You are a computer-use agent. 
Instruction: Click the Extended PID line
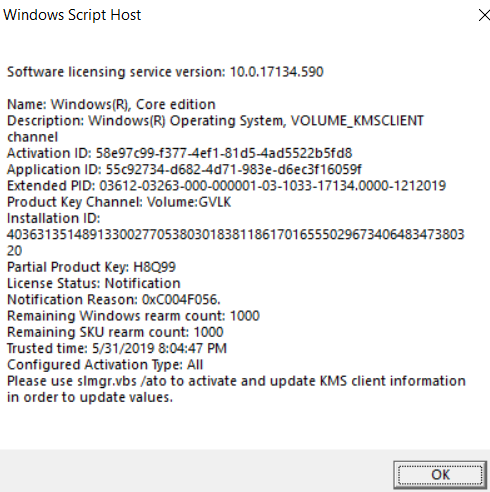coord(226,186)
